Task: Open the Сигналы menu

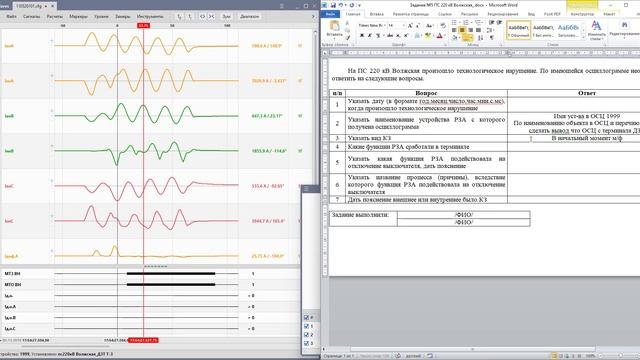Action: click(31, 17)
